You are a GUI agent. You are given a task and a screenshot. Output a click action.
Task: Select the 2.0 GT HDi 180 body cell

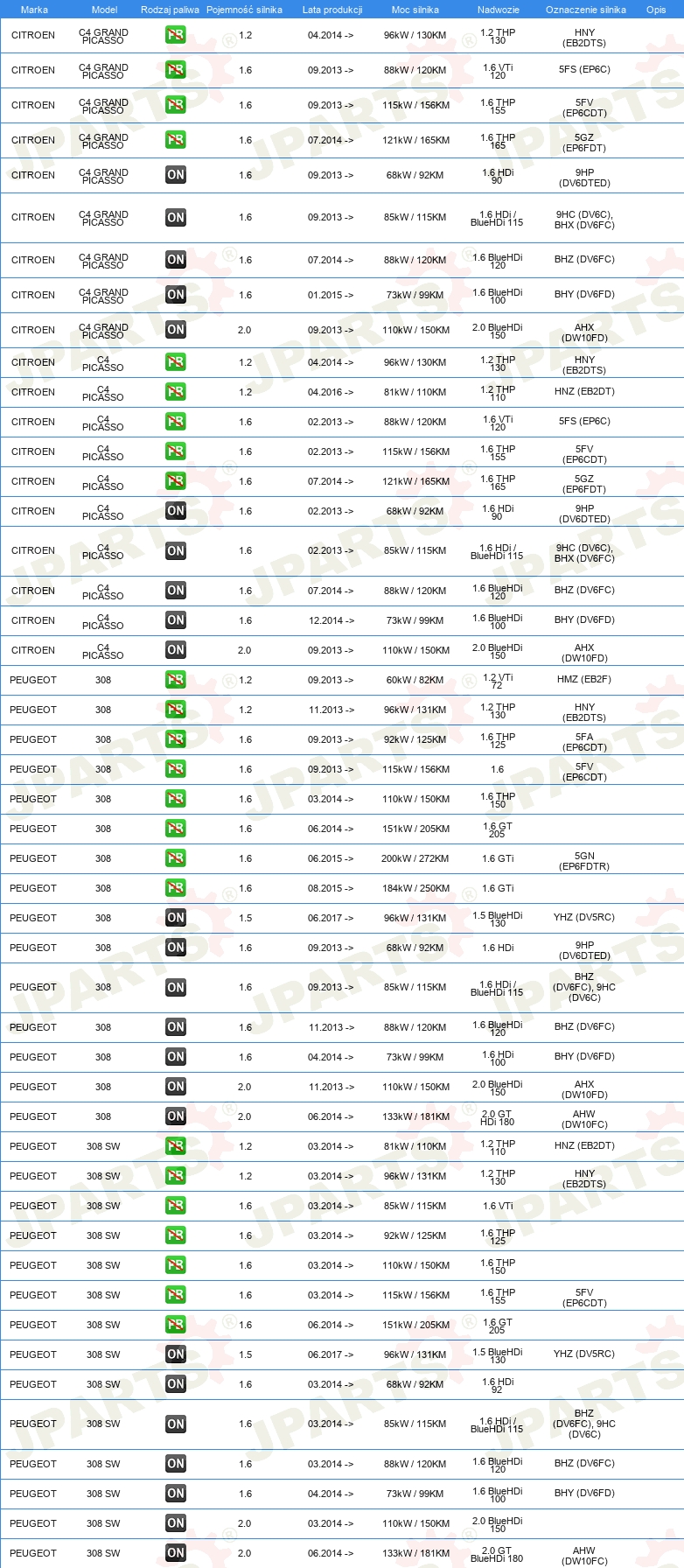coord(498,1117)
